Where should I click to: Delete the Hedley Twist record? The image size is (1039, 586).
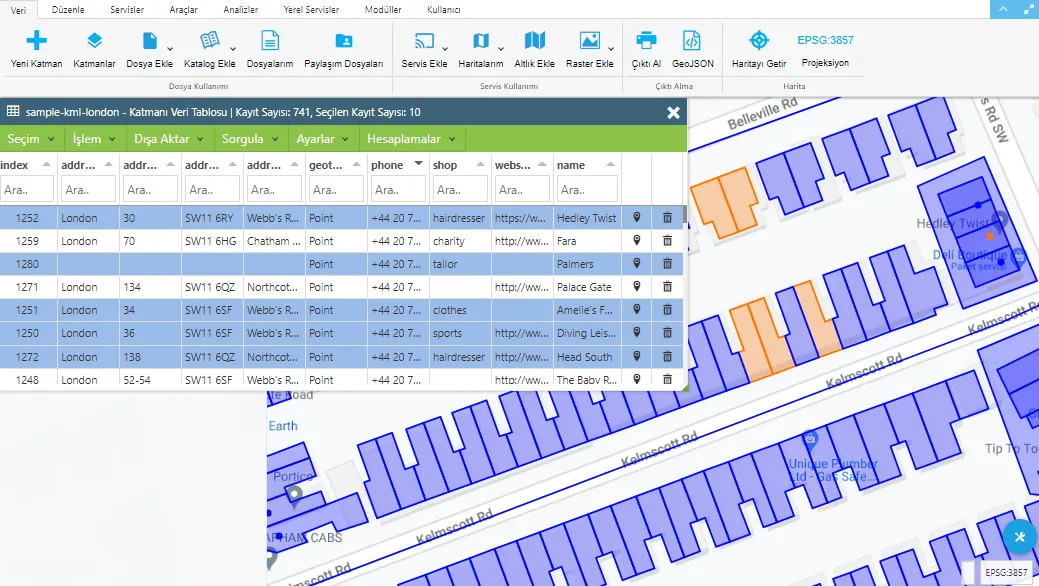(x=667, y=217)
